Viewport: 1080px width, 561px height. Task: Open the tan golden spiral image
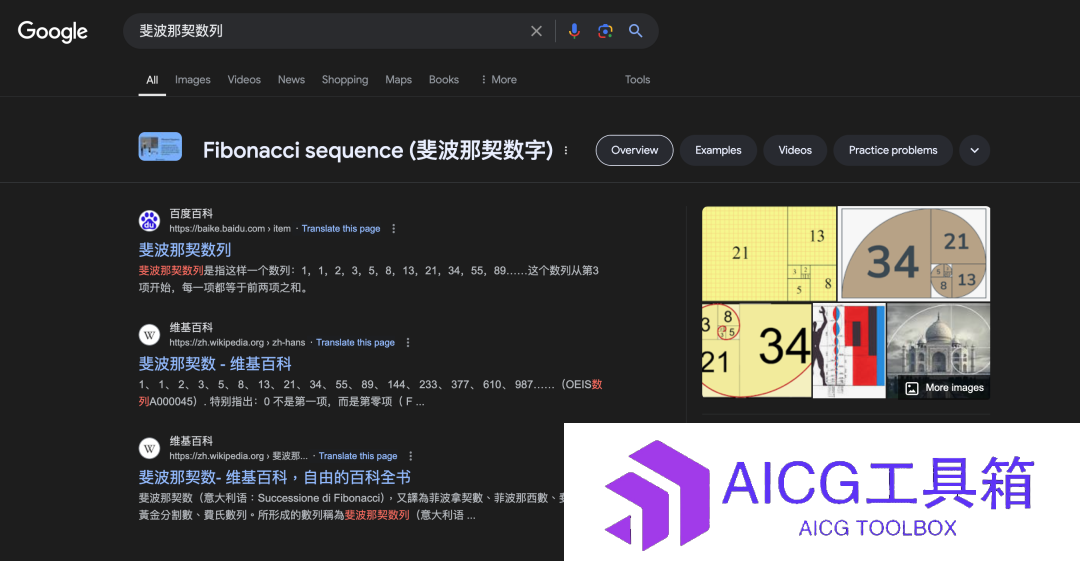(x=914, y=254)
